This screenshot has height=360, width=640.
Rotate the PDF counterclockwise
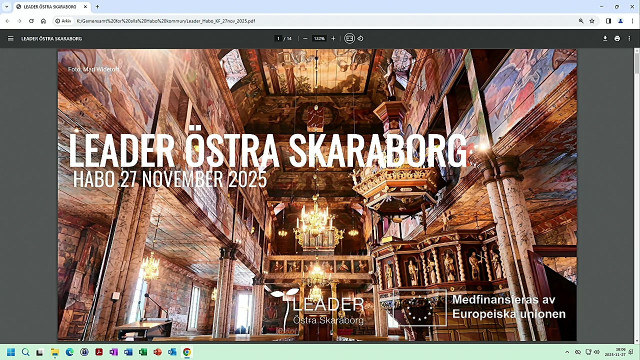(360, 38)
